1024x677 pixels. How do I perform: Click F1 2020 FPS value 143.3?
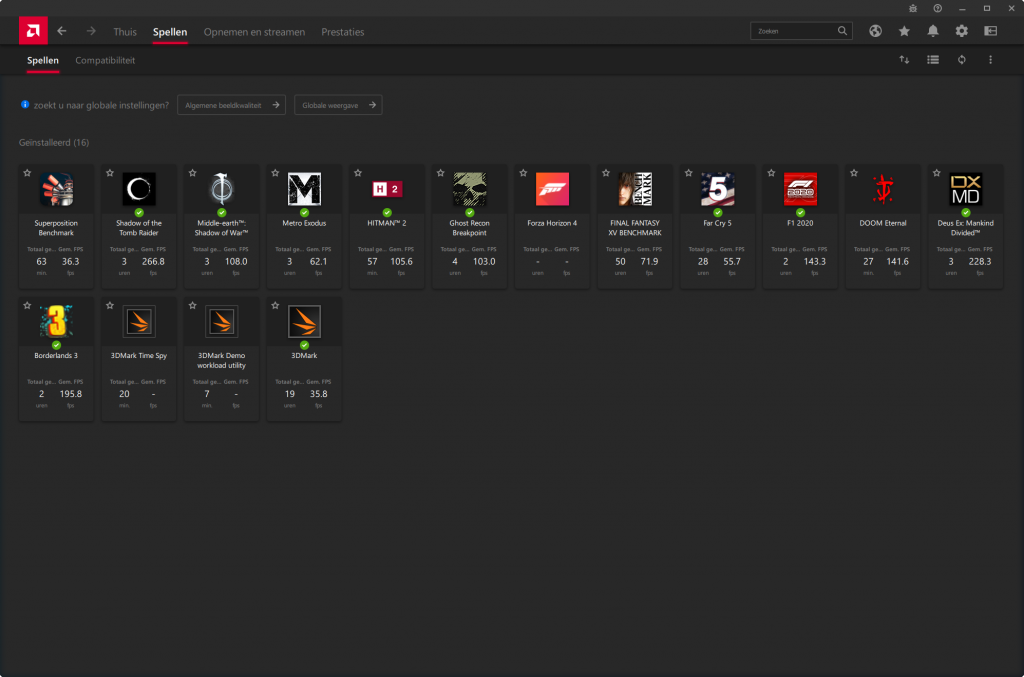point(814,261)
